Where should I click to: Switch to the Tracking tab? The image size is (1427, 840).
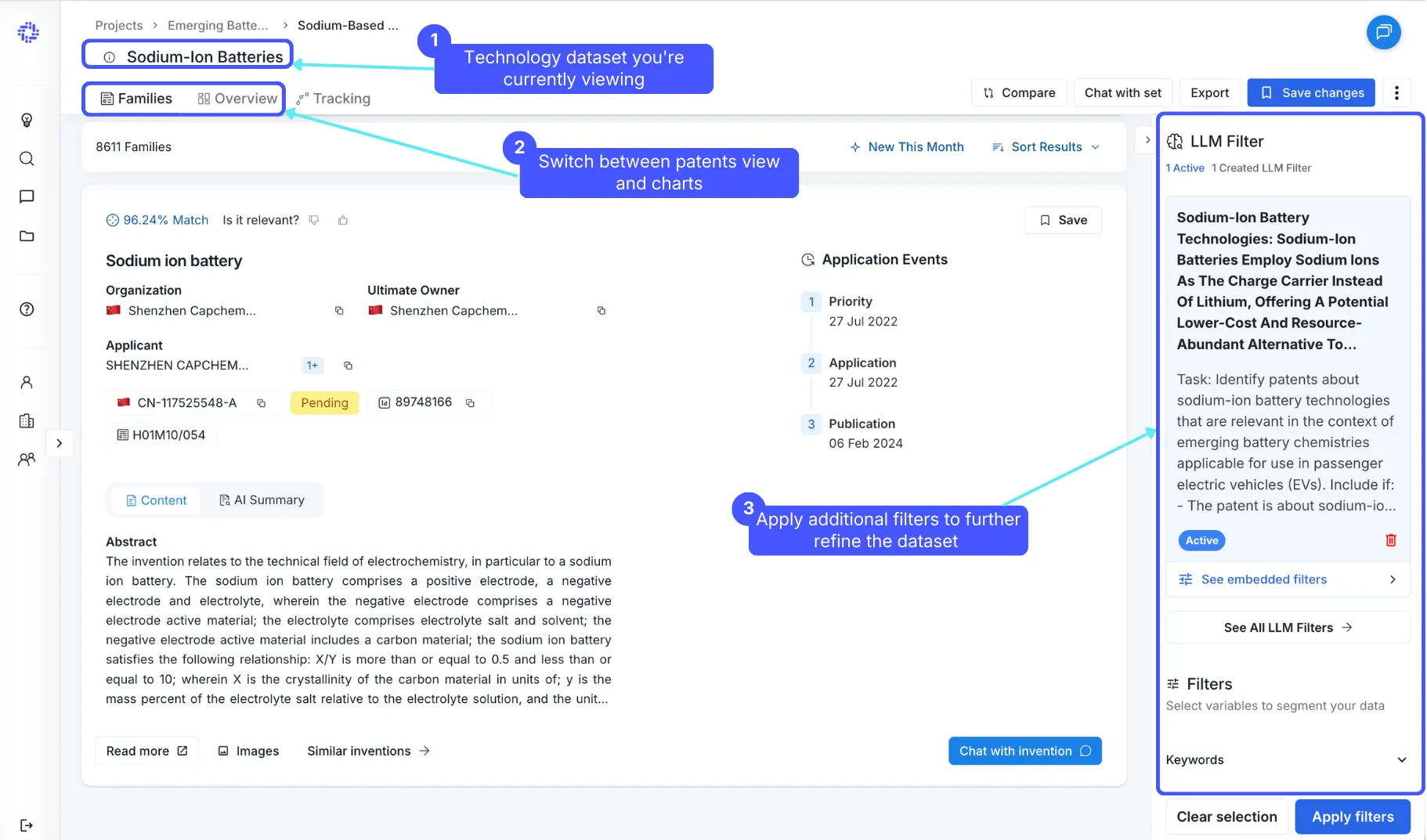tap(333, 99)
